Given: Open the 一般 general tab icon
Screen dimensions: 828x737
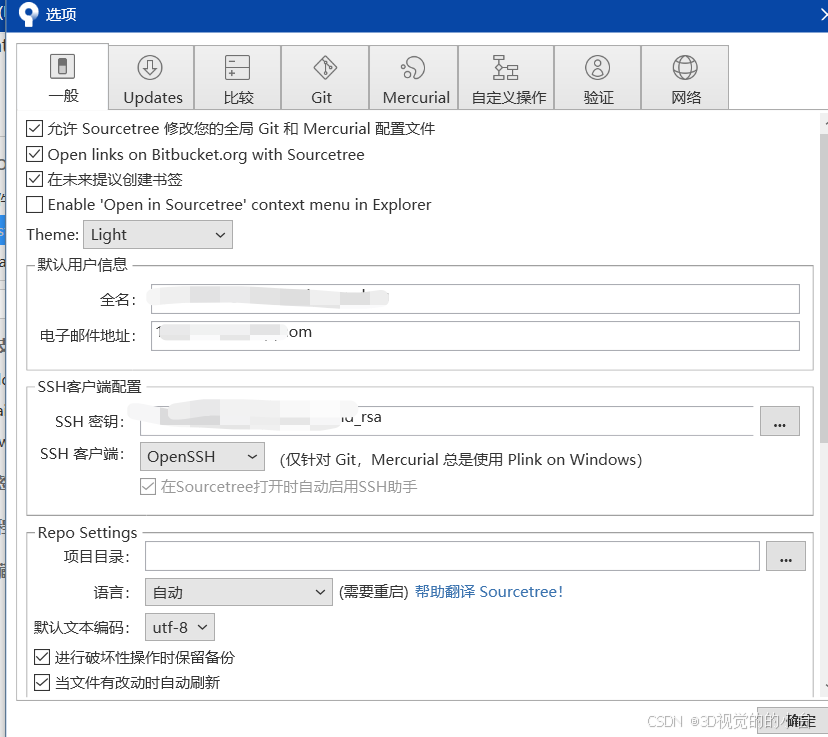Looking at the screenshot, I should (x=62, y=67).
